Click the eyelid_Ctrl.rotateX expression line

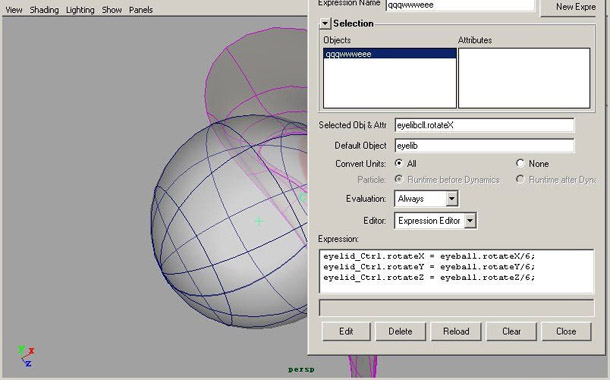click(429, 256)
